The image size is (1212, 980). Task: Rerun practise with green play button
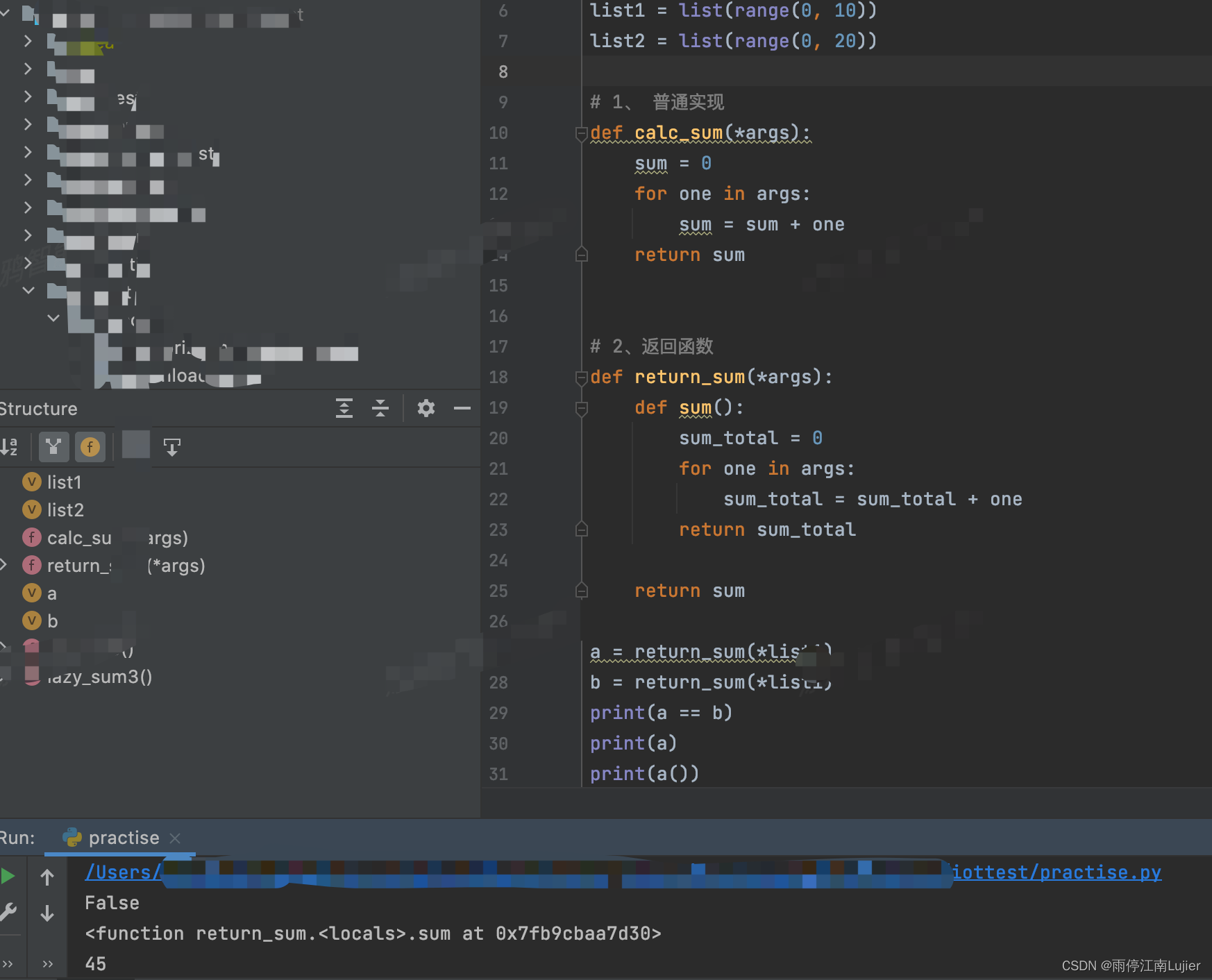coord(8,876)
